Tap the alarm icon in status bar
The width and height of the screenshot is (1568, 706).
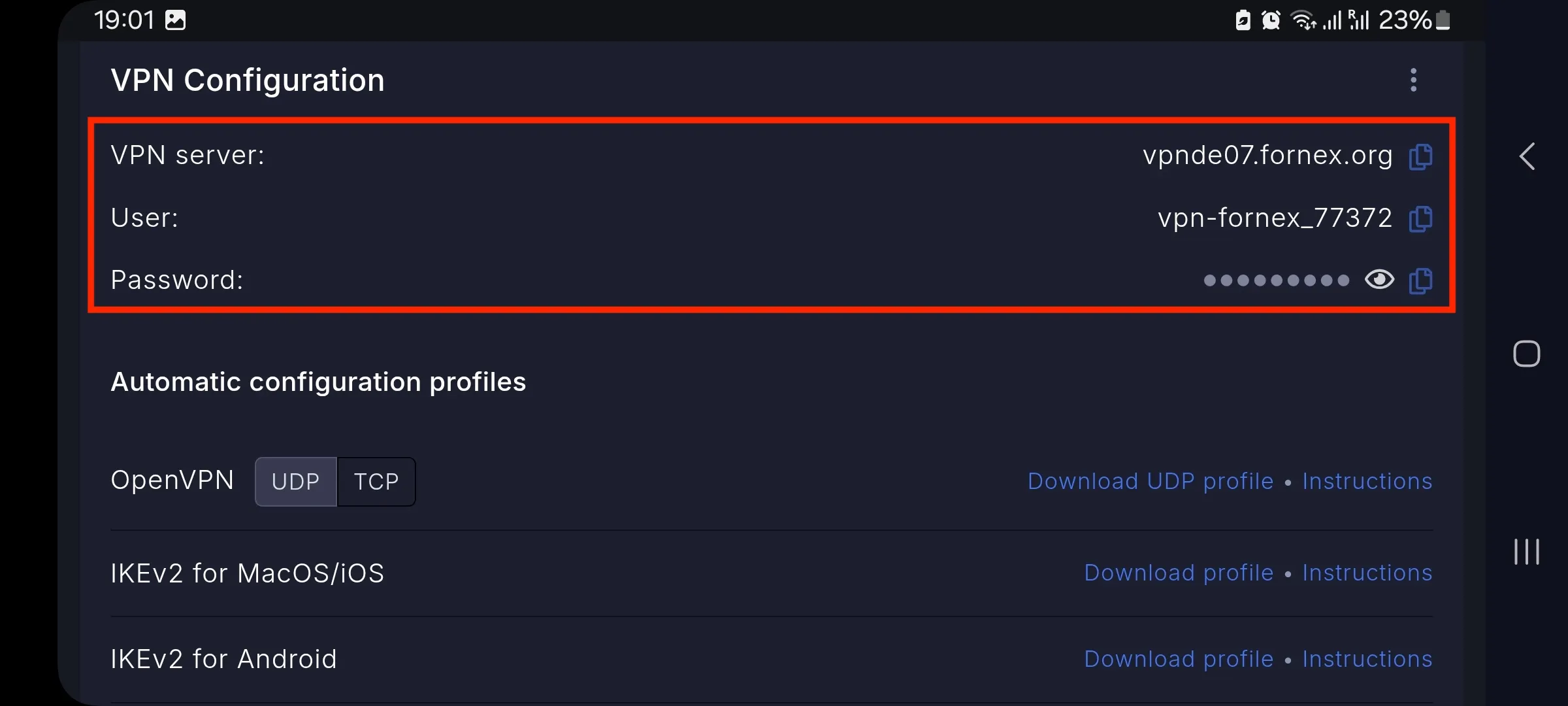(x=1271, y=20)
